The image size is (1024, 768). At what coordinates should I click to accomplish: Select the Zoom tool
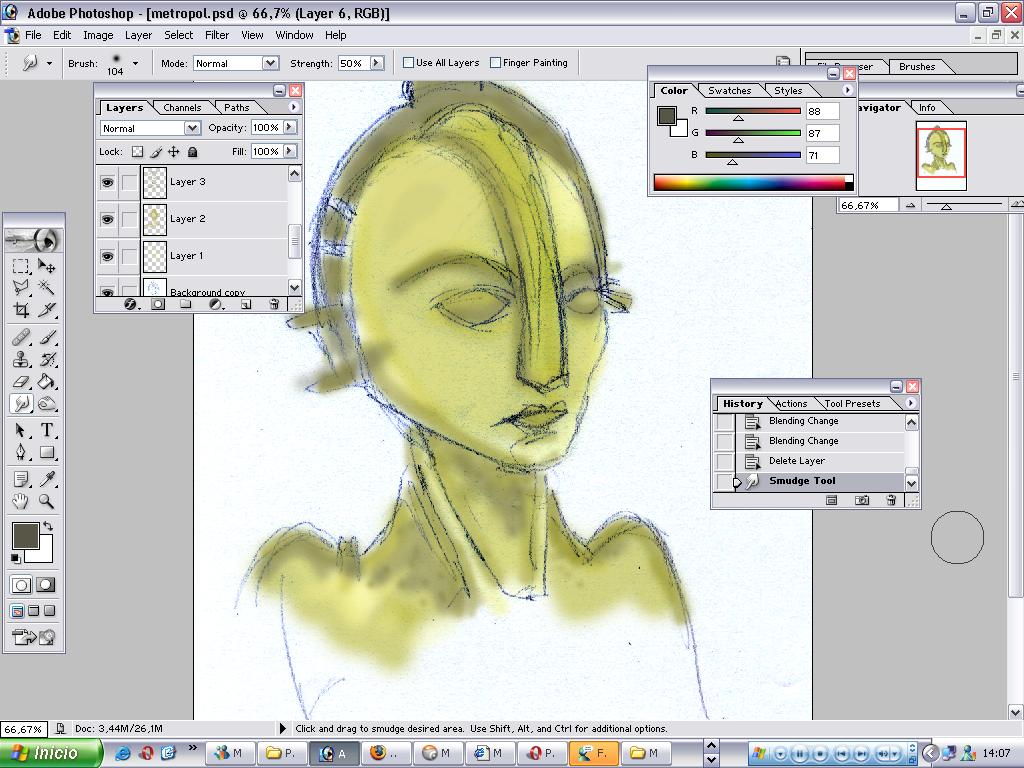pyautogui.click(x=46, y=502)
